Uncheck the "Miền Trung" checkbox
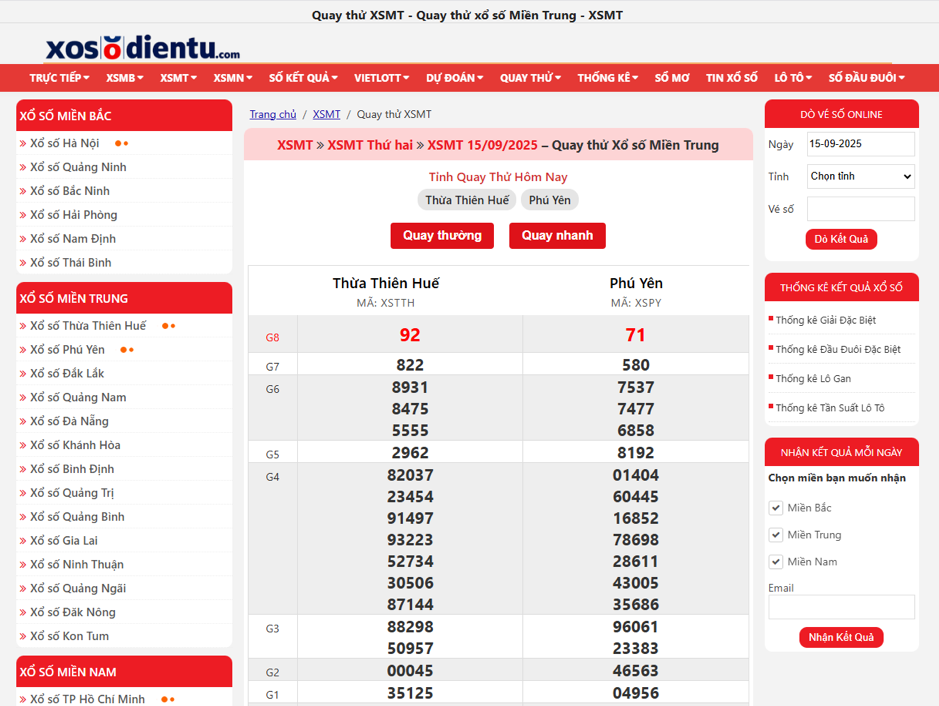939x706 pixels. coord(776,534)
